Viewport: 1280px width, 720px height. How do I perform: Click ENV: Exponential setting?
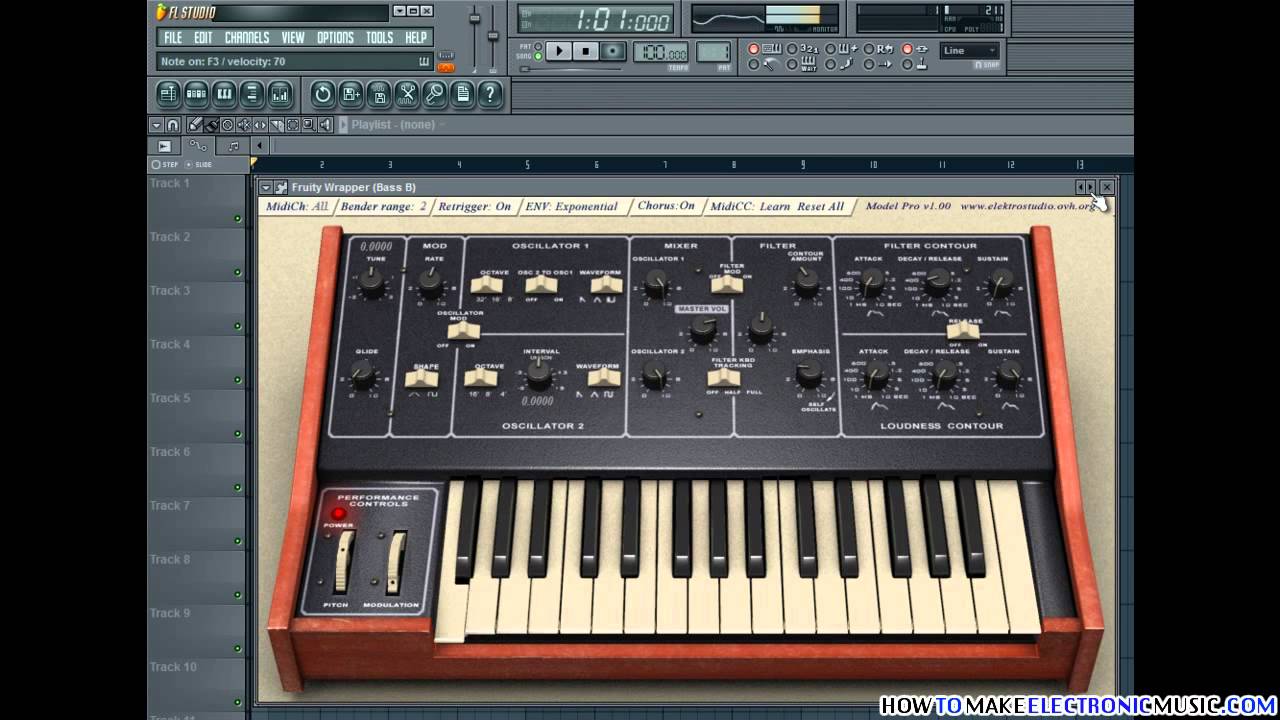[x=571, y=207]
